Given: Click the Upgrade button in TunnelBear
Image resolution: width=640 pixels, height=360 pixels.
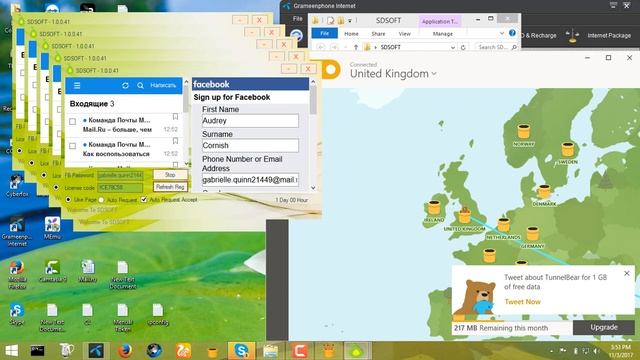Looking at the screenshot, I should (x=604, y=327).
